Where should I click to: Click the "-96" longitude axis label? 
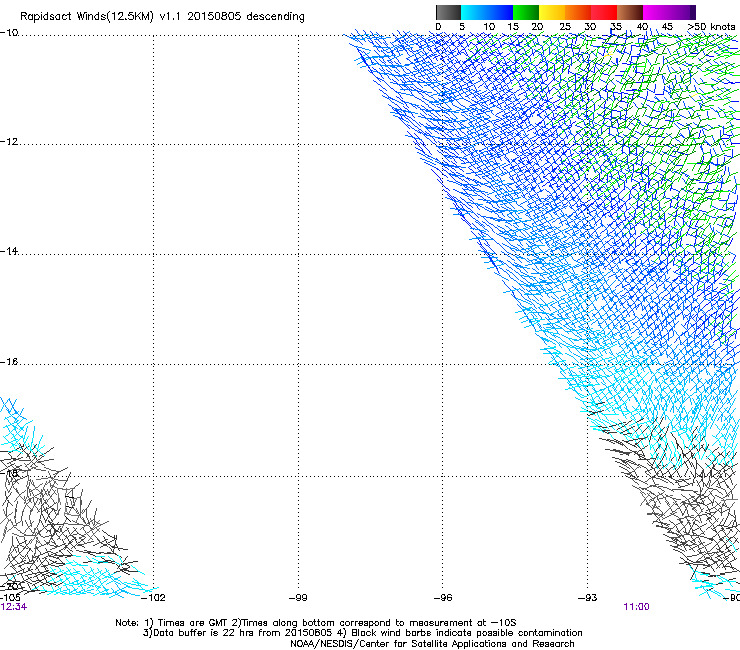[443, 598]
